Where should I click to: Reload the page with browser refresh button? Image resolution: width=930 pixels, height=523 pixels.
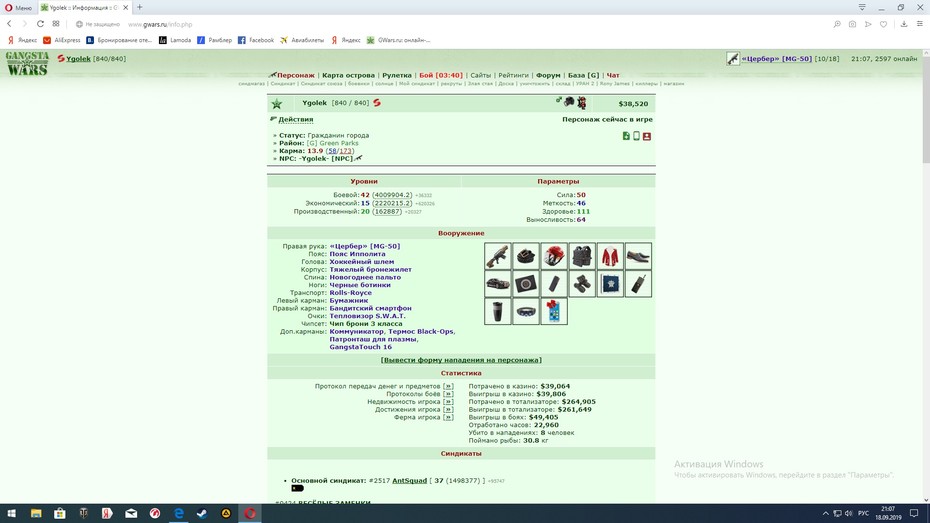[40, 24]
